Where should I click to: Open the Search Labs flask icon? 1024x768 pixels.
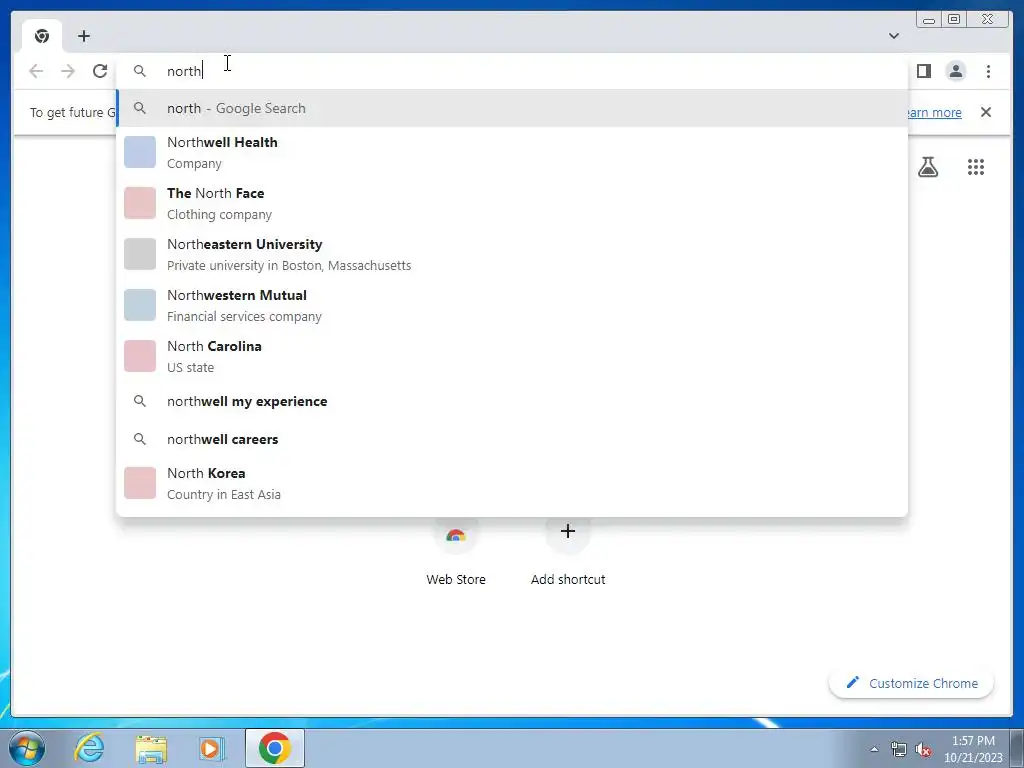point(927,167)
